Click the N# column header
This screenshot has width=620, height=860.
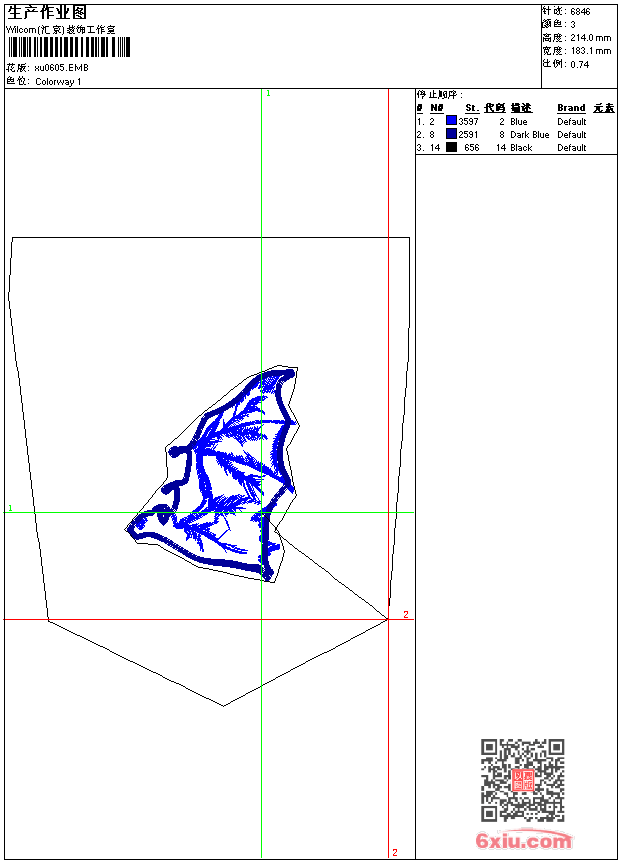pos(437,108)
